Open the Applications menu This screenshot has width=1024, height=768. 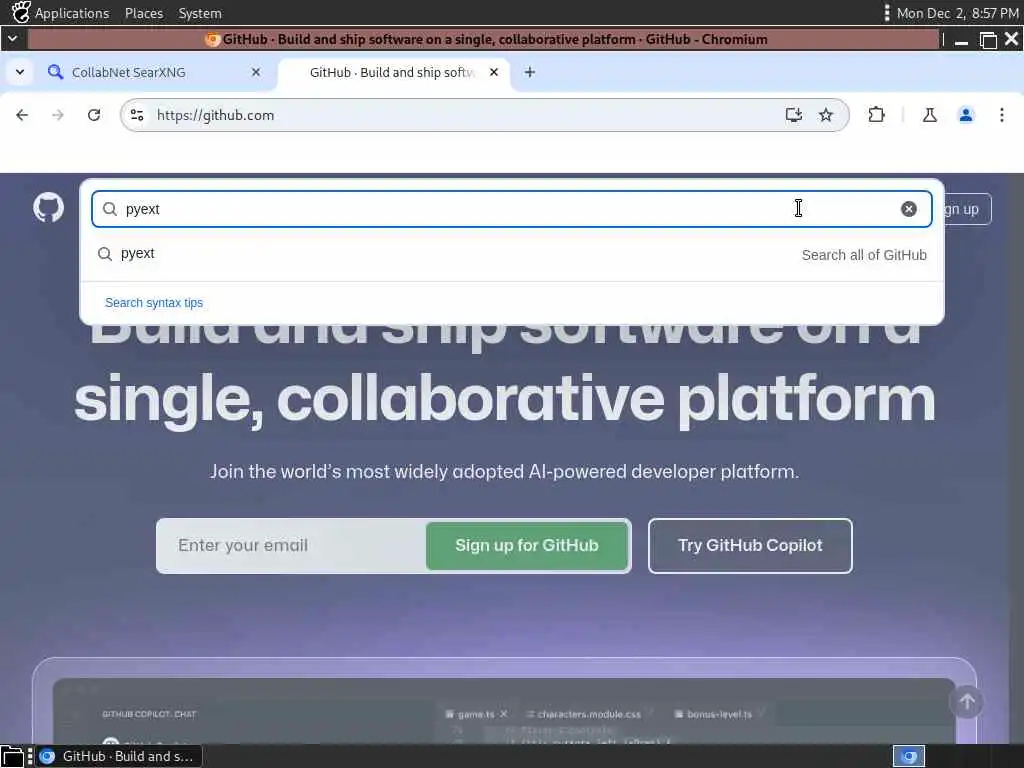pos(72,13)
